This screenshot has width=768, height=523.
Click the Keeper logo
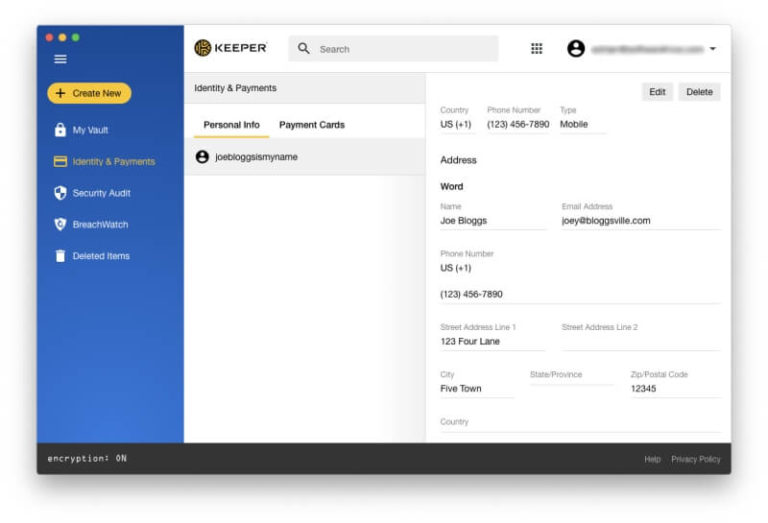[231, 48]
